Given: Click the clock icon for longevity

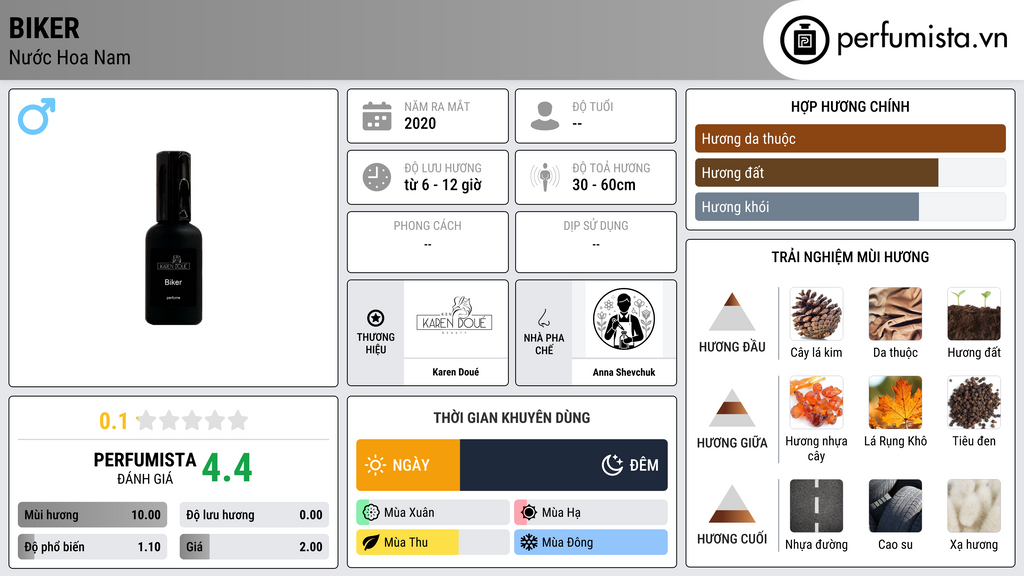Looking at the screenshot, I should 377,177.
